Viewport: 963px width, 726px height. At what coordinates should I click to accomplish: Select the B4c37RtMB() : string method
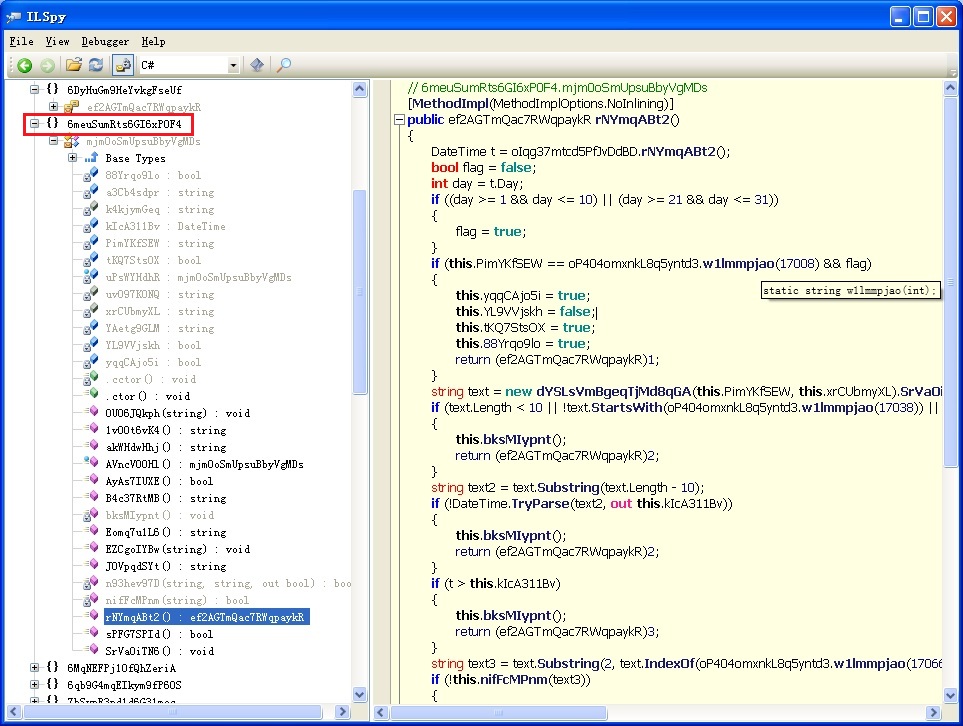[166, 499]
